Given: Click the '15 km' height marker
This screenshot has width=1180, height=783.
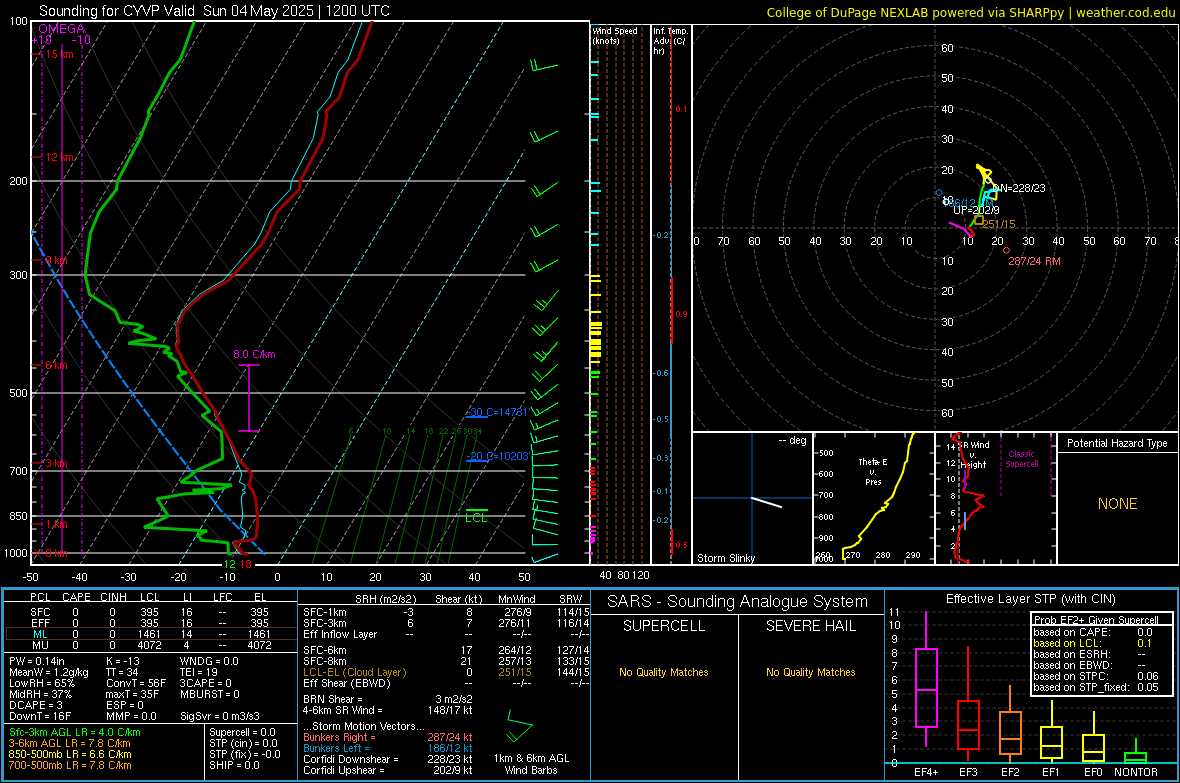Looking at the screenshot, I should [x=59, y=54].
